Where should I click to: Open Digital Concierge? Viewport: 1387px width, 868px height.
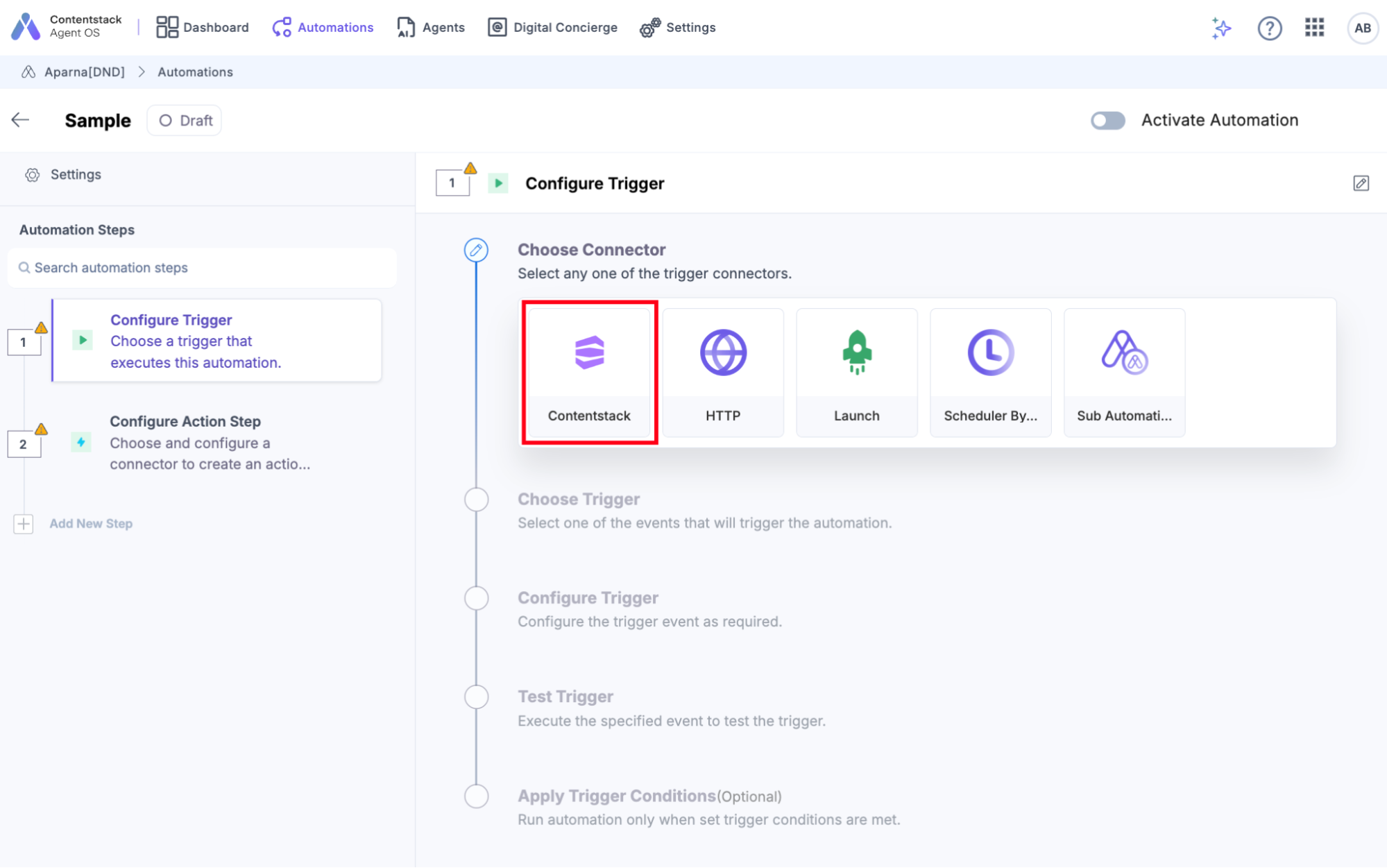coord(552,27)
